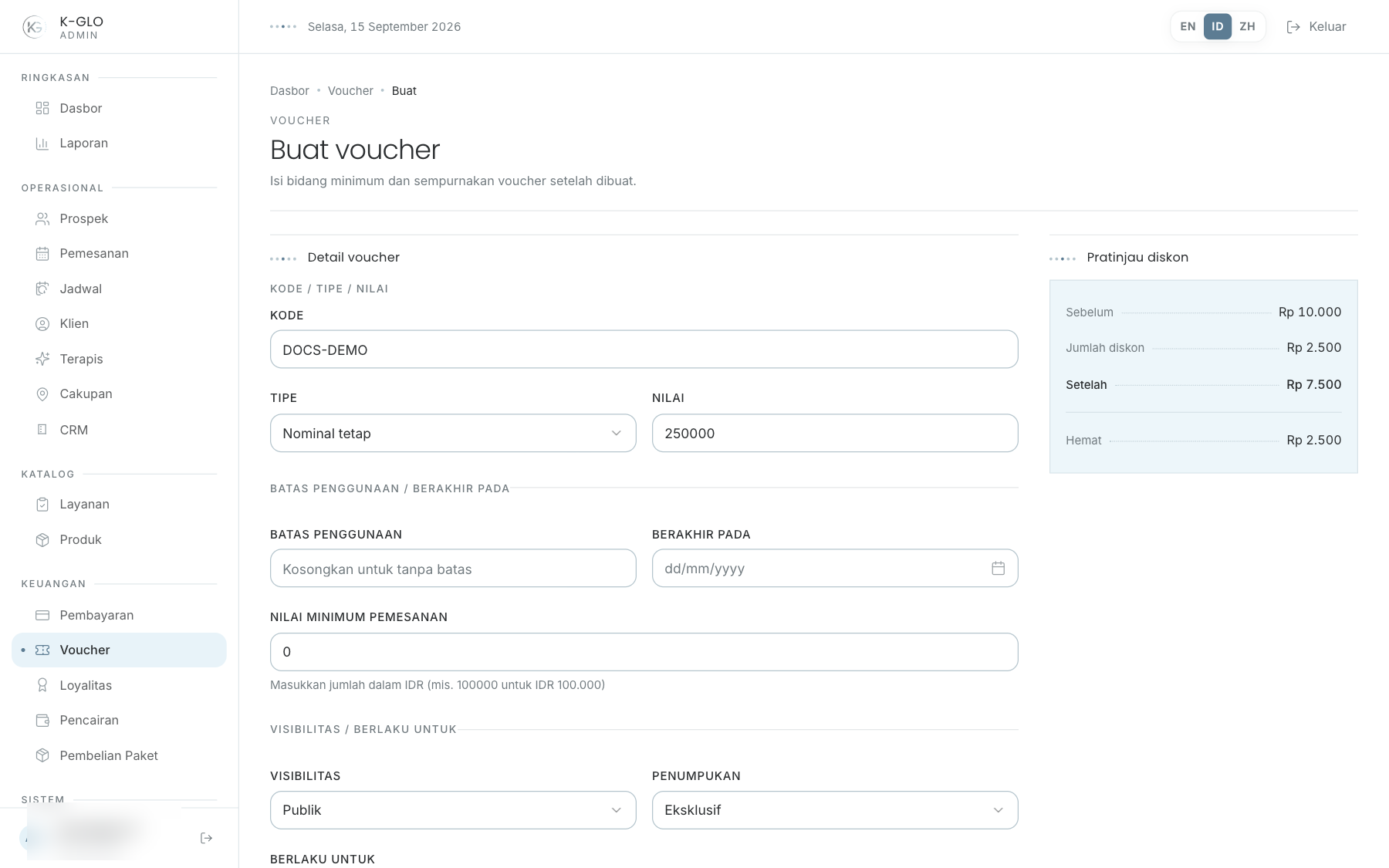
Task: Select the ID language option
Action: tap(1218, 26)
